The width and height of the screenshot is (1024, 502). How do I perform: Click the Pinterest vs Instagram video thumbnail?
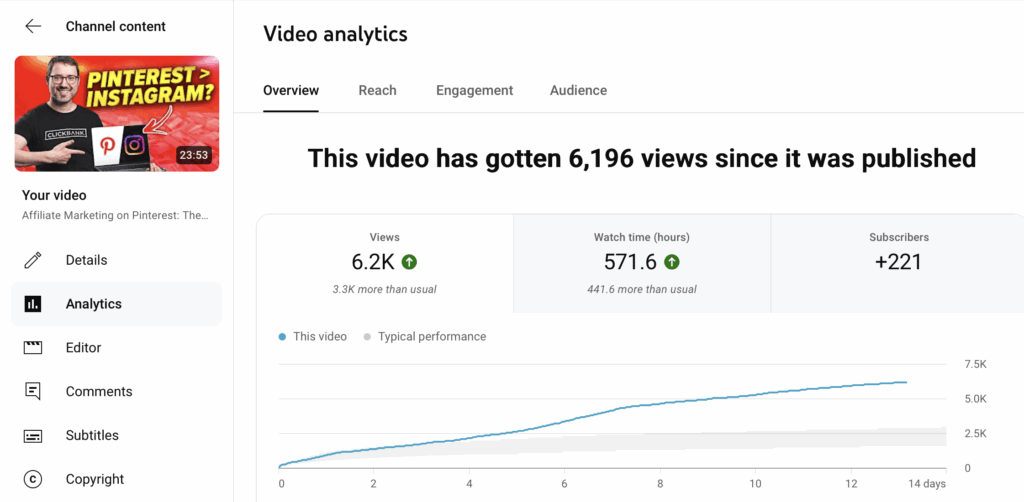pos(117,114)
